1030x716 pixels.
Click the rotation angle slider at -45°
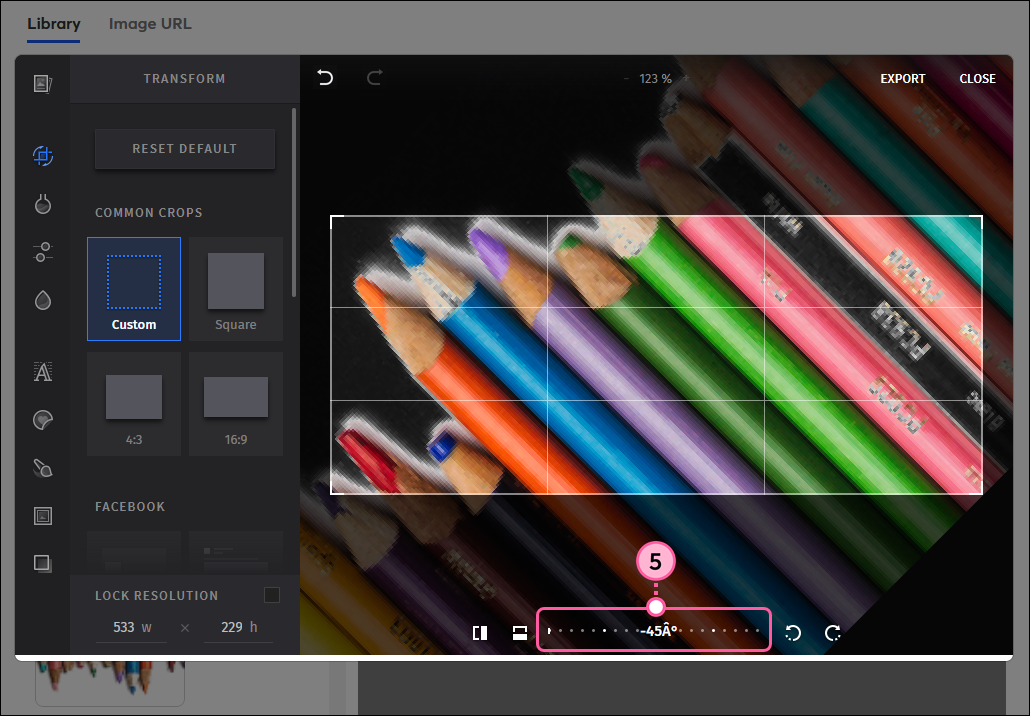click(x=654, y=631)
